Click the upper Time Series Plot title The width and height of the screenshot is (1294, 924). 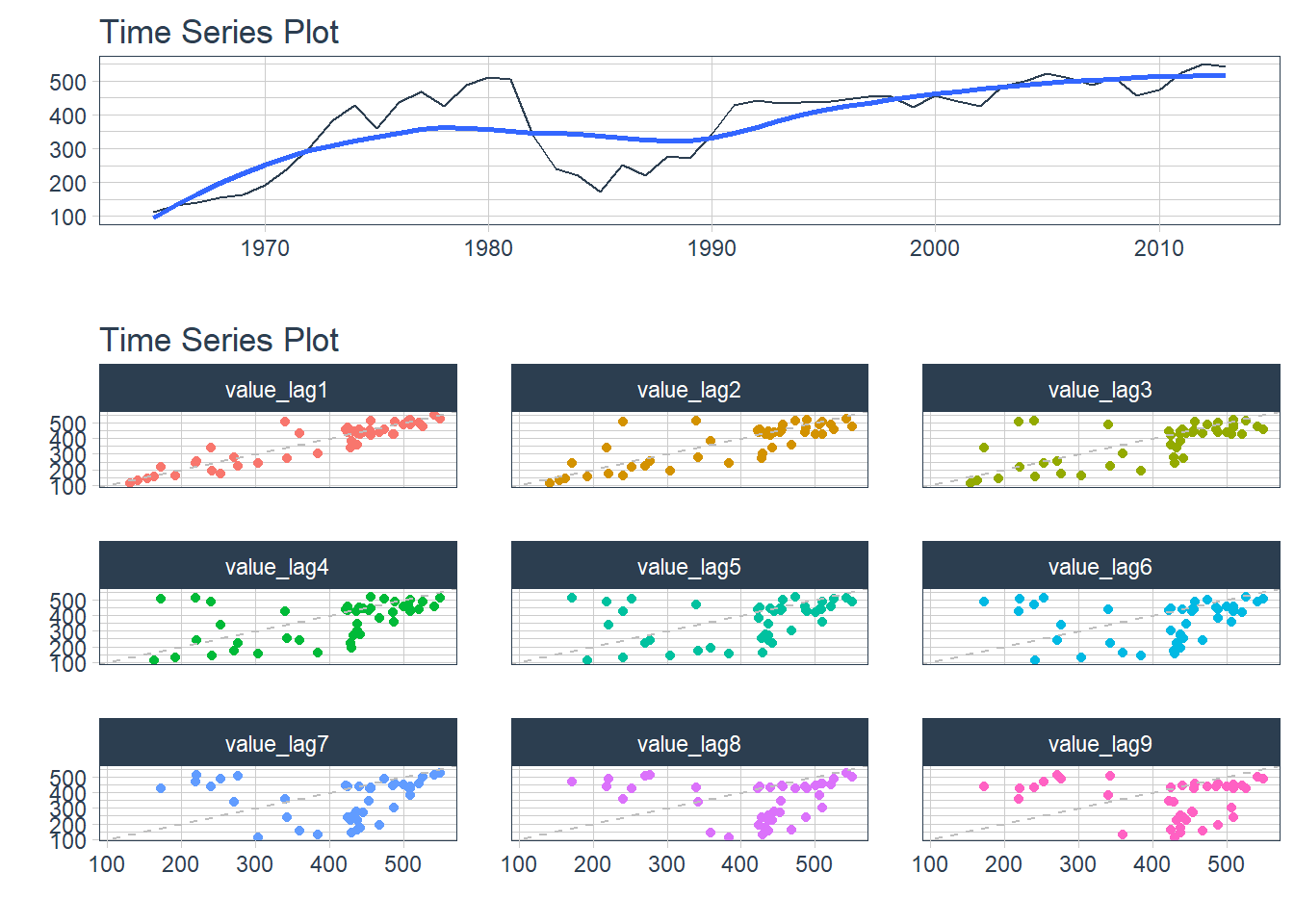coord(220,33)
